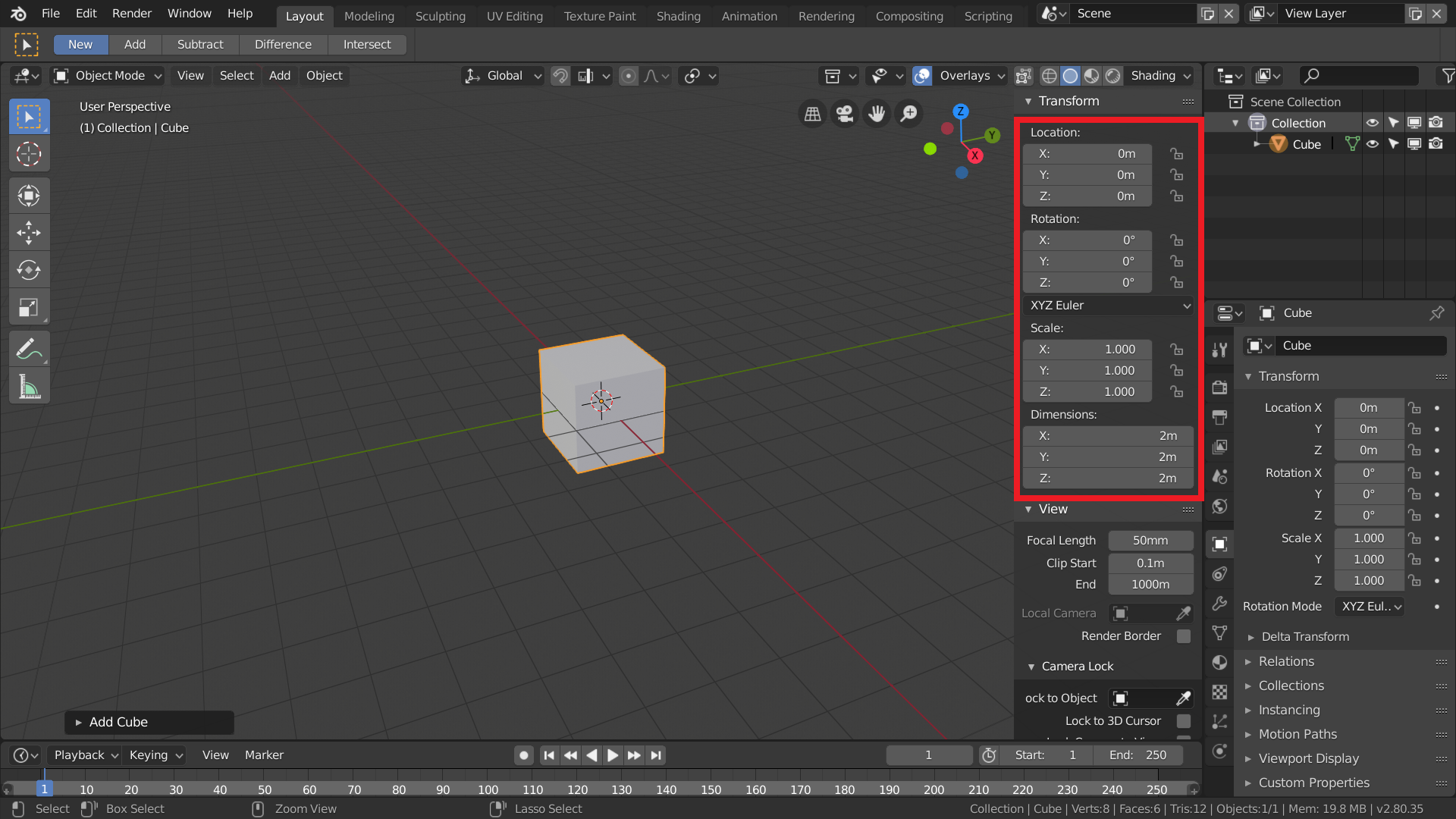Adjust the Focal Length 50mm field
Image resolution: width=1456 pixels, height=819 pixels.
tap(1150, 541)
